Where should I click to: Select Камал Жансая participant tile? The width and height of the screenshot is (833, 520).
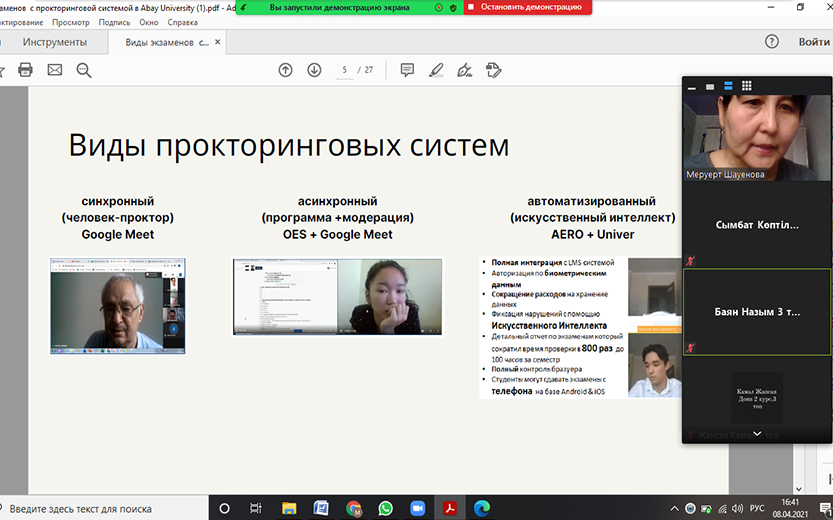(x=757, y=398)
